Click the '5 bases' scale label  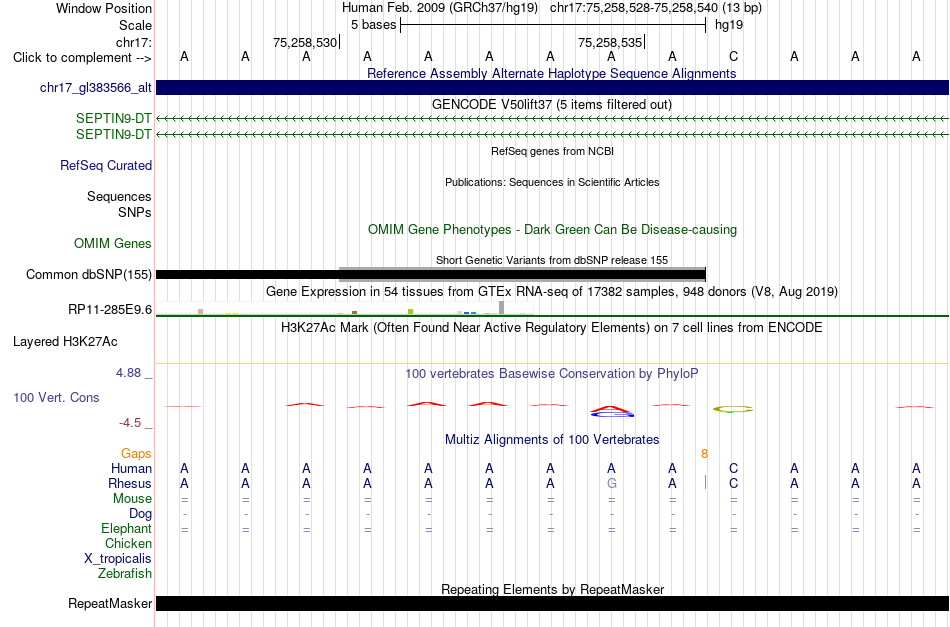[x=373, y=25]
